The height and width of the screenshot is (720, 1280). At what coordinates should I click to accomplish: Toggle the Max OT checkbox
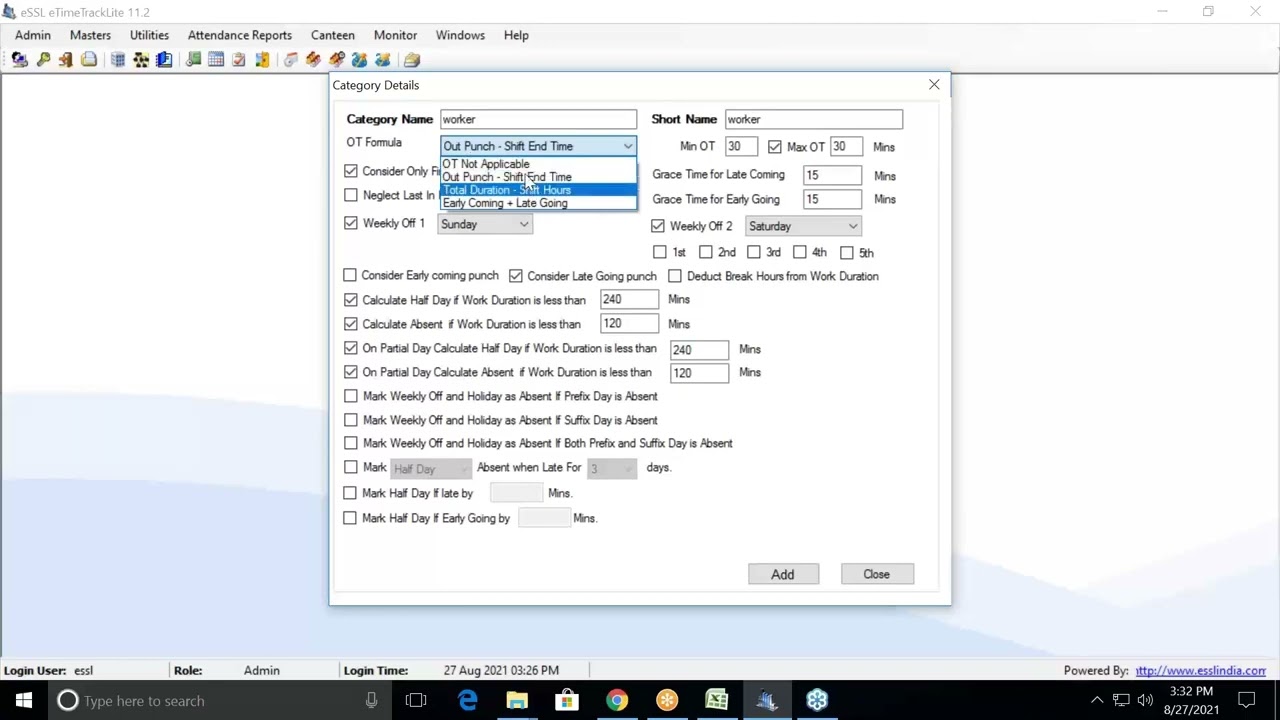point(775,147)
